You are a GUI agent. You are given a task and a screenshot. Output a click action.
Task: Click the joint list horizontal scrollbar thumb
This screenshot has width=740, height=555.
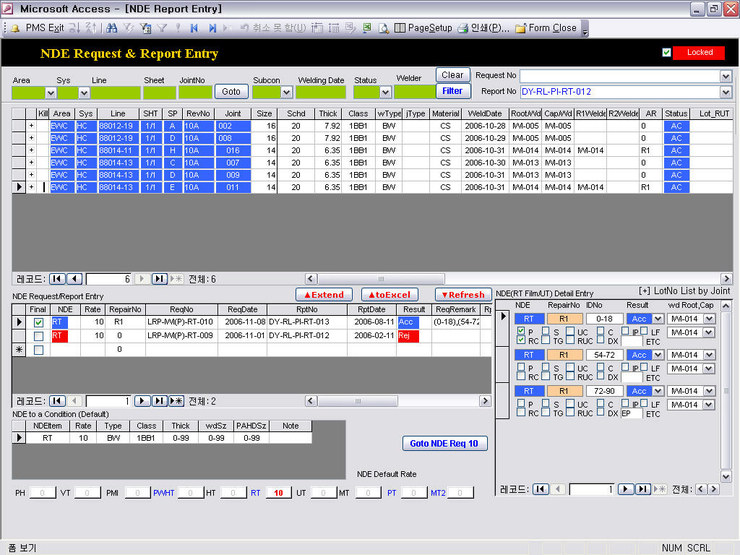[381, 278]
